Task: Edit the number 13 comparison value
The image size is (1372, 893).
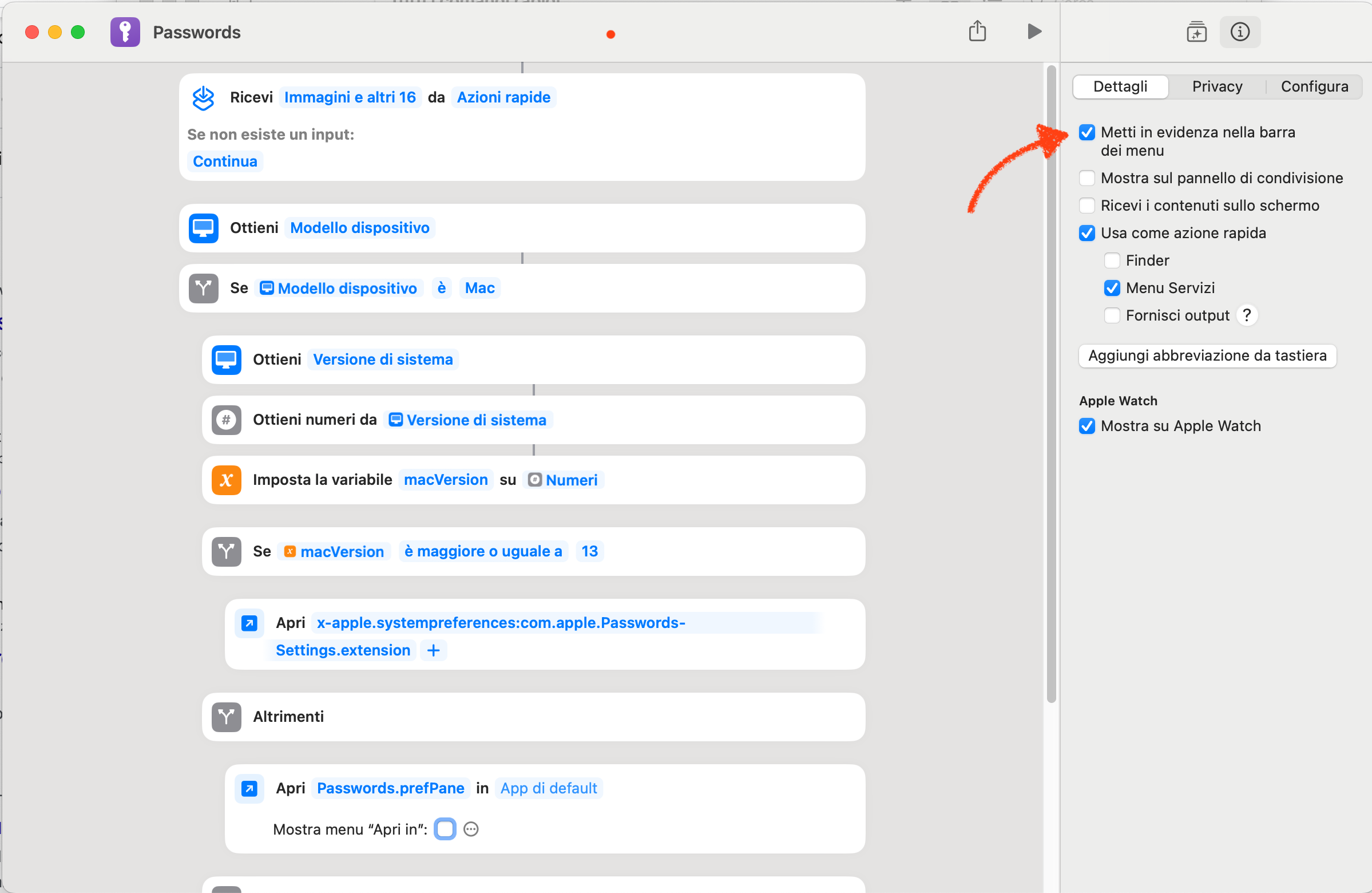Action: click(589, 551)
